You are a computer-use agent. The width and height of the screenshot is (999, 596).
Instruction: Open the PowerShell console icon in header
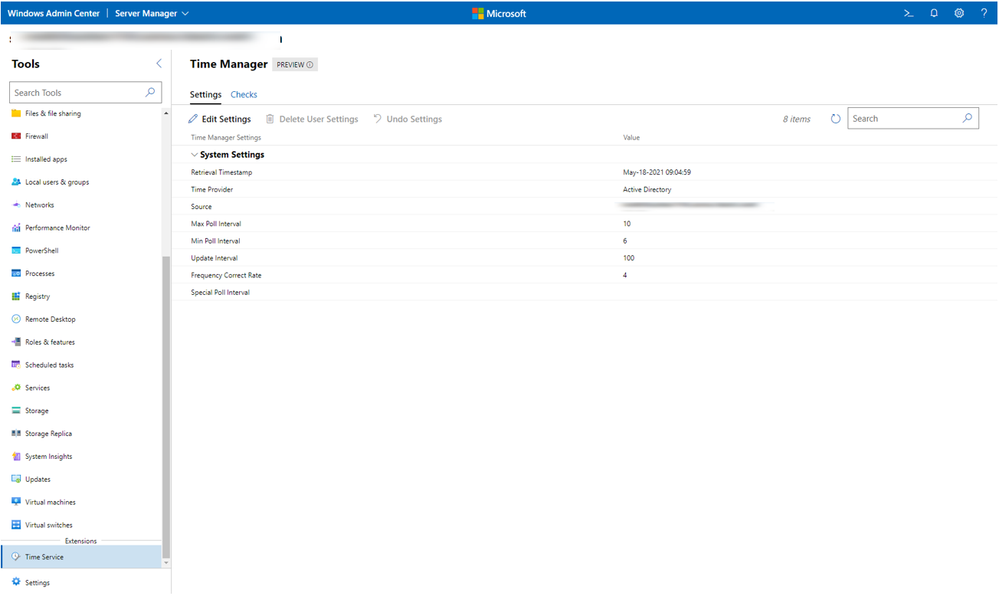tap(909, 13)
